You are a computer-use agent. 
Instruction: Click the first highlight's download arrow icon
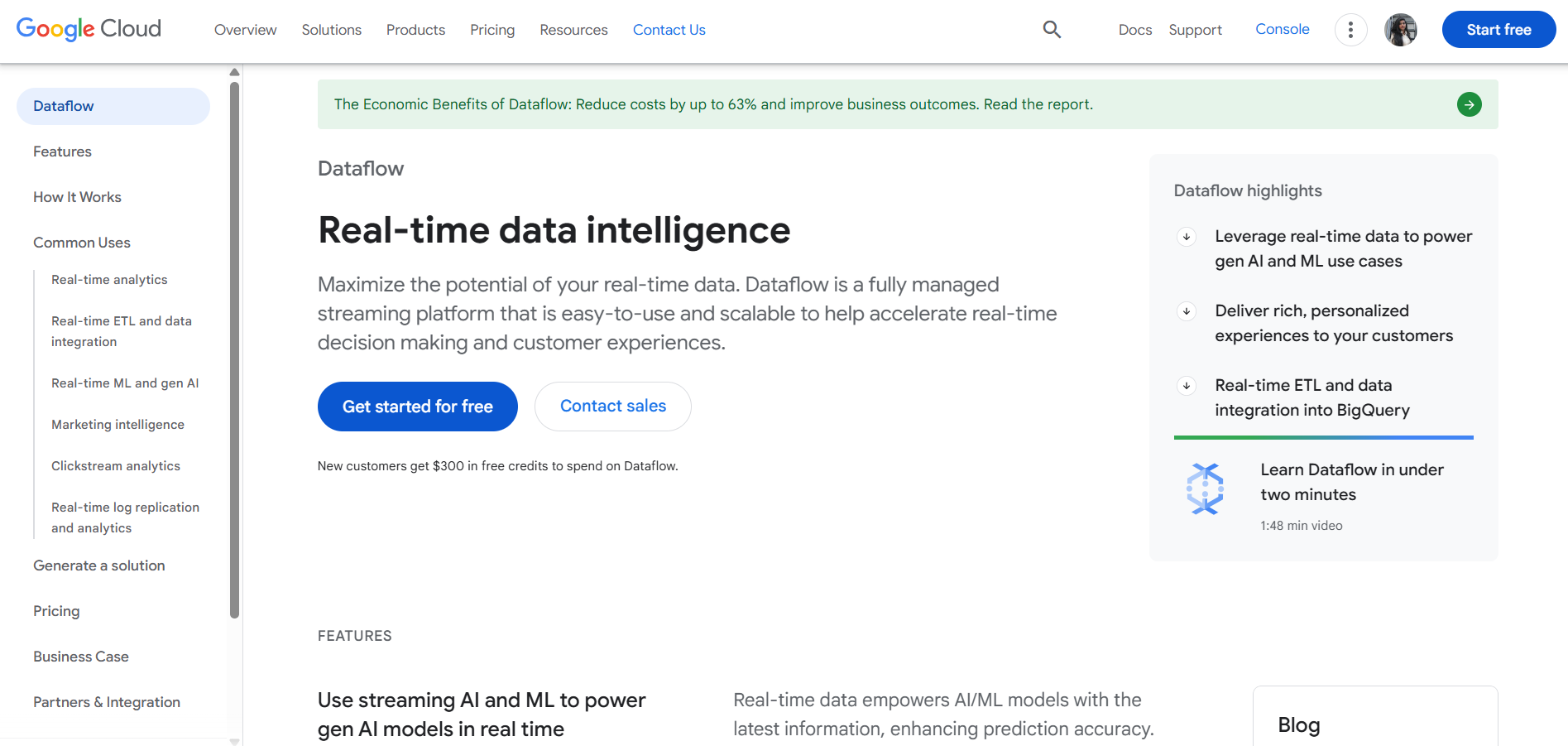[1186, 236]
